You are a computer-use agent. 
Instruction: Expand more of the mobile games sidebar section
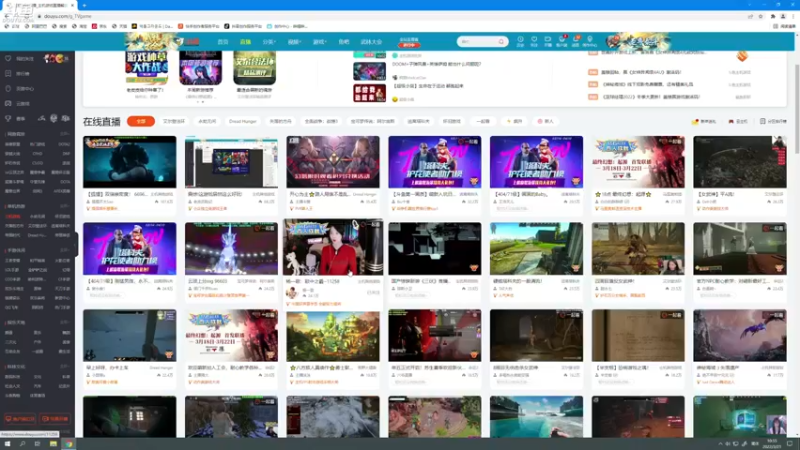coord(65,251)
